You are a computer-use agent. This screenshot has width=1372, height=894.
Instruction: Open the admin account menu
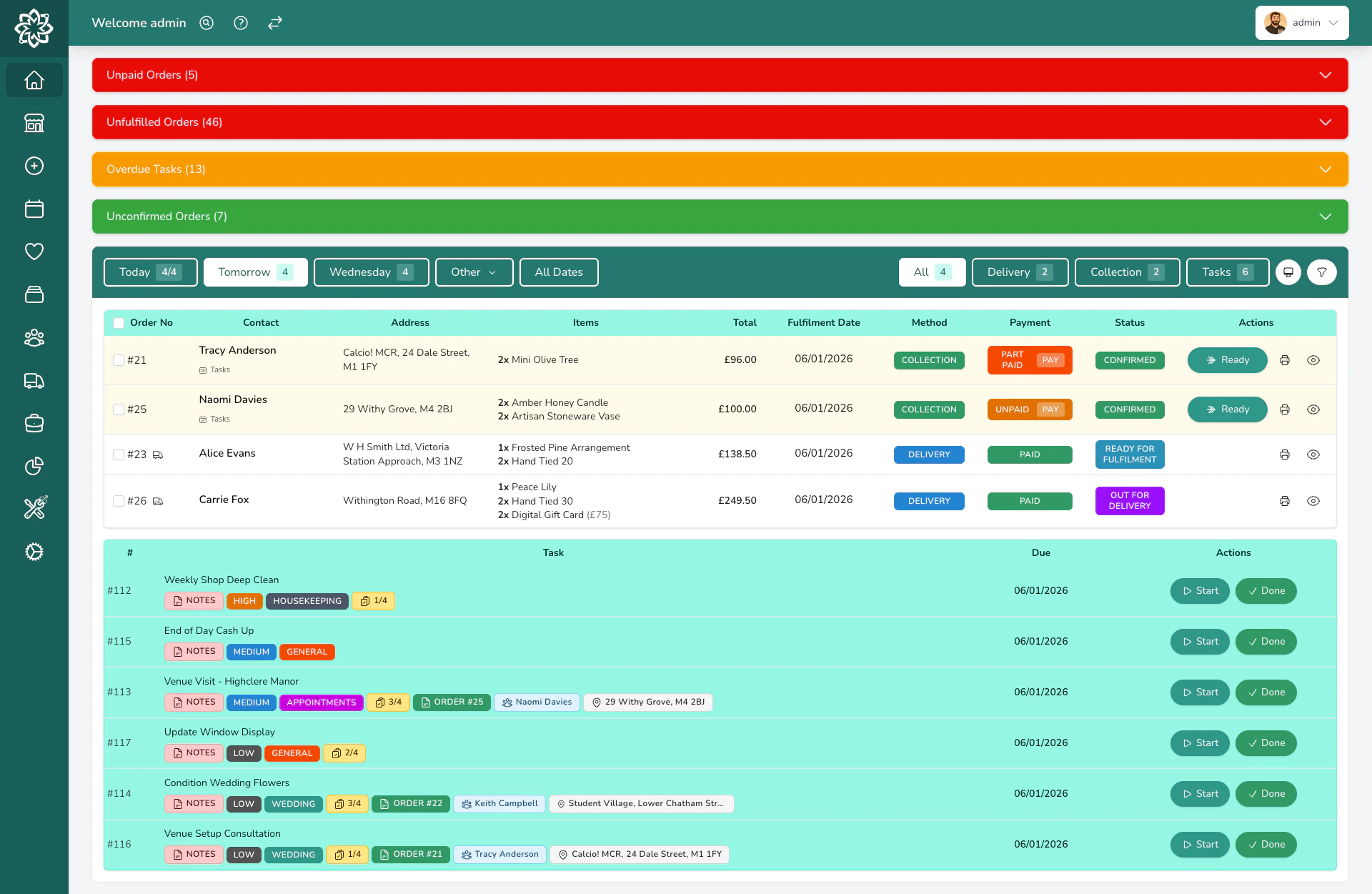[x=1301, y=22]
